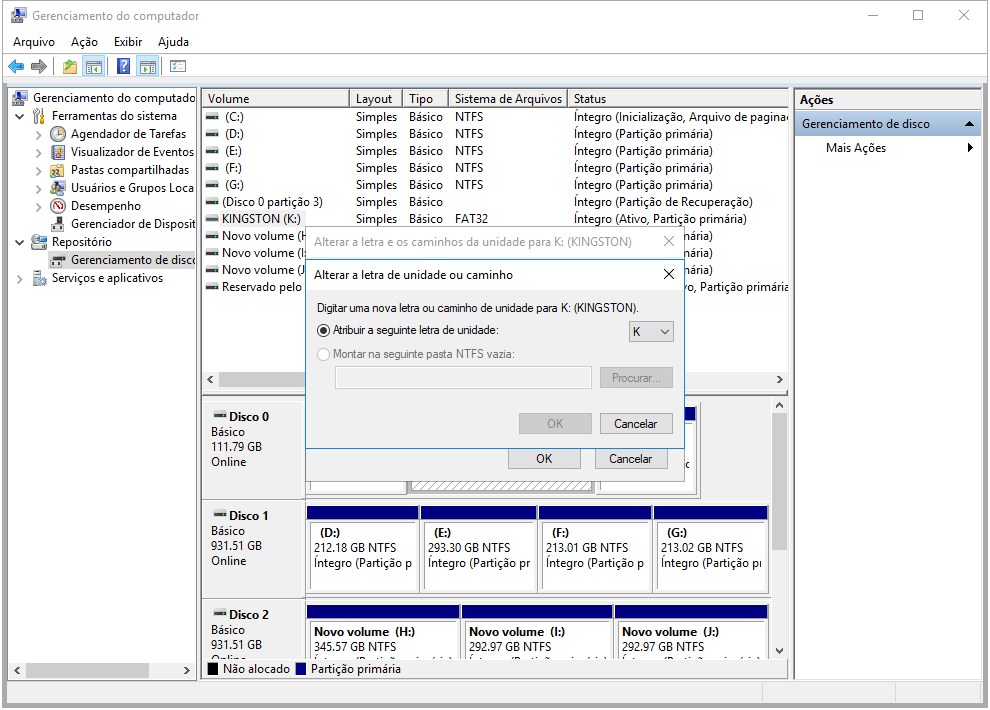Image resolution: width=990 pixels, height=710 pixels.
Task: Toggle the Show/Hide Console Tree toolbar icon
Action: pyautogui.click(x=94, y=67)
